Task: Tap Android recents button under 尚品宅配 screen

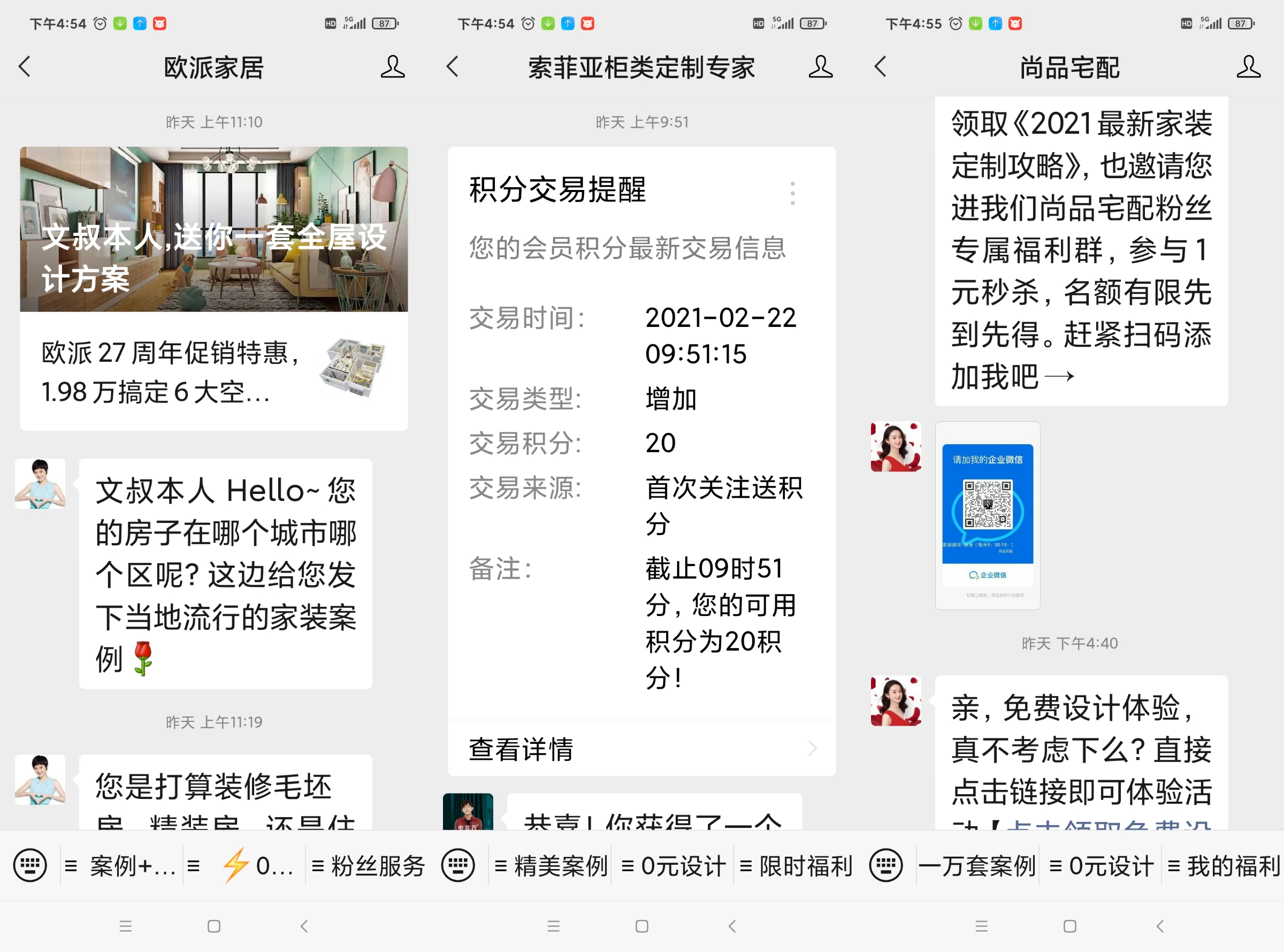Action: coord(982,926)
